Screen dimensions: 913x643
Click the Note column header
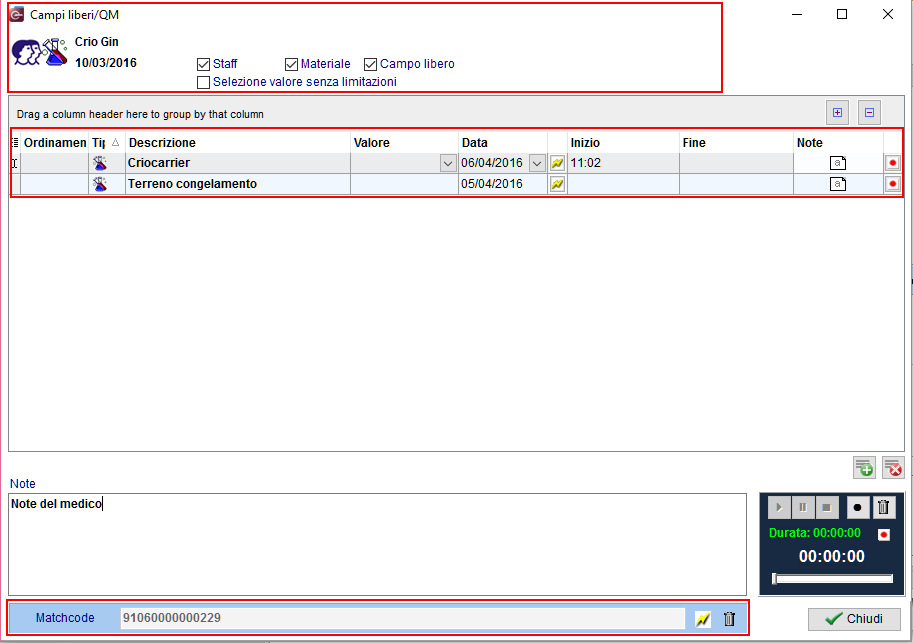click(838, 143)
